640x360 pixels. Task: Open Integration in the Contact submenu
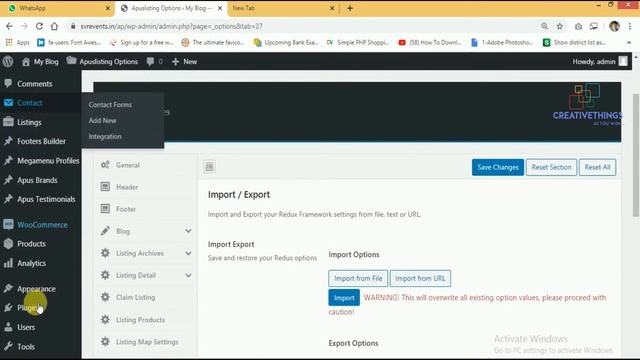click(105, 136)
